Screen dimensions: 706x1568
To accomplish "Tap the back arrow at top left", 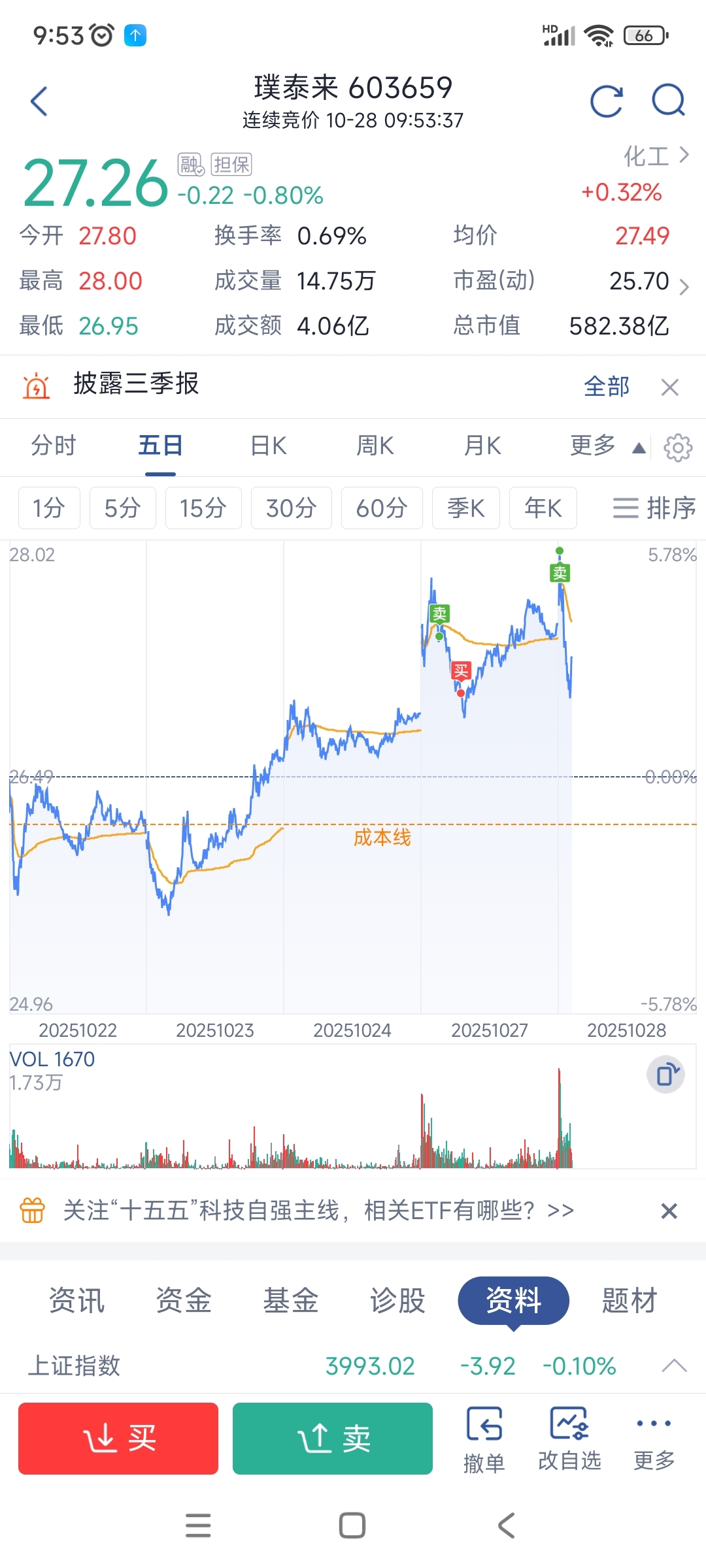I will point(39,101).
